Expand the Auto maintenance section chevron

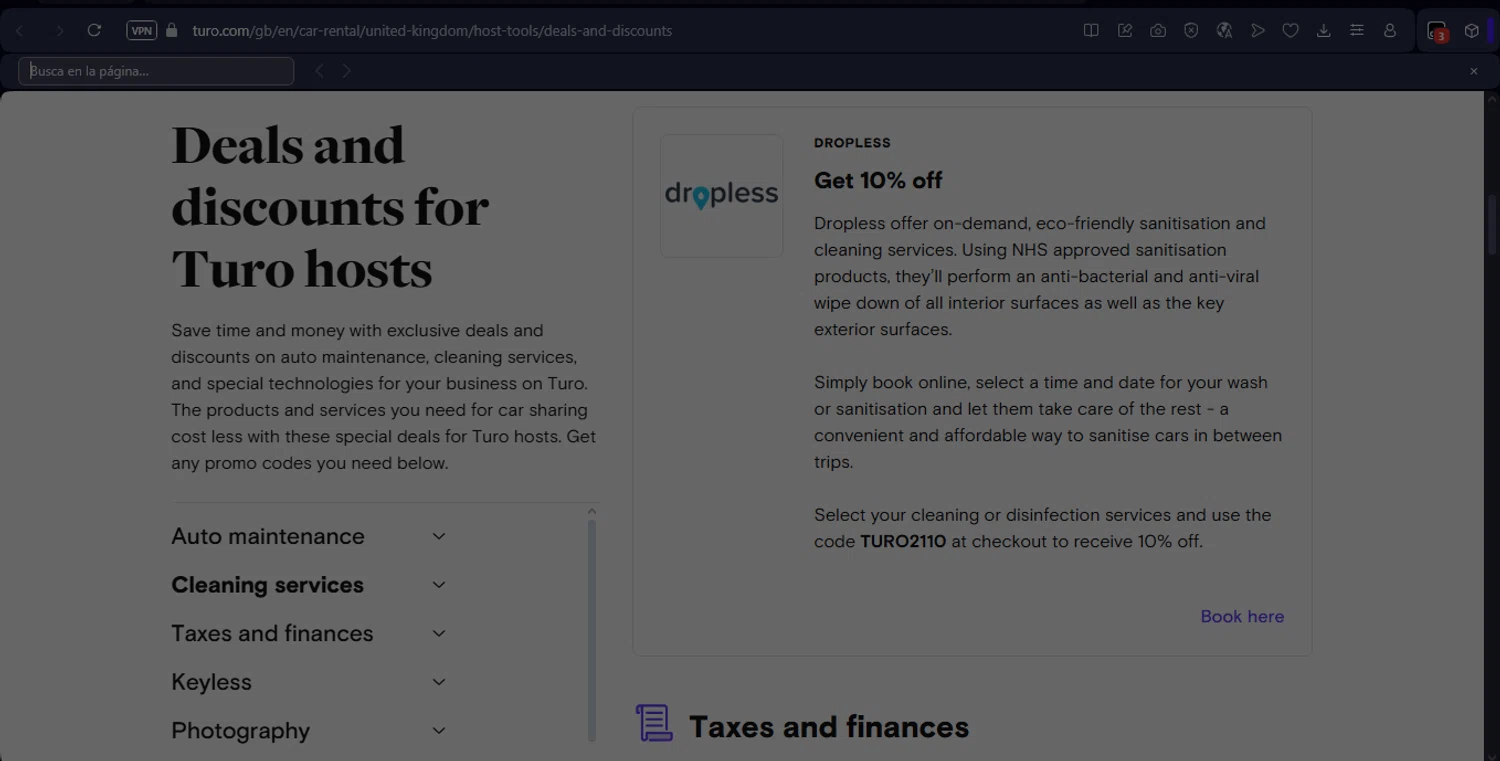[x=439, y=536]
